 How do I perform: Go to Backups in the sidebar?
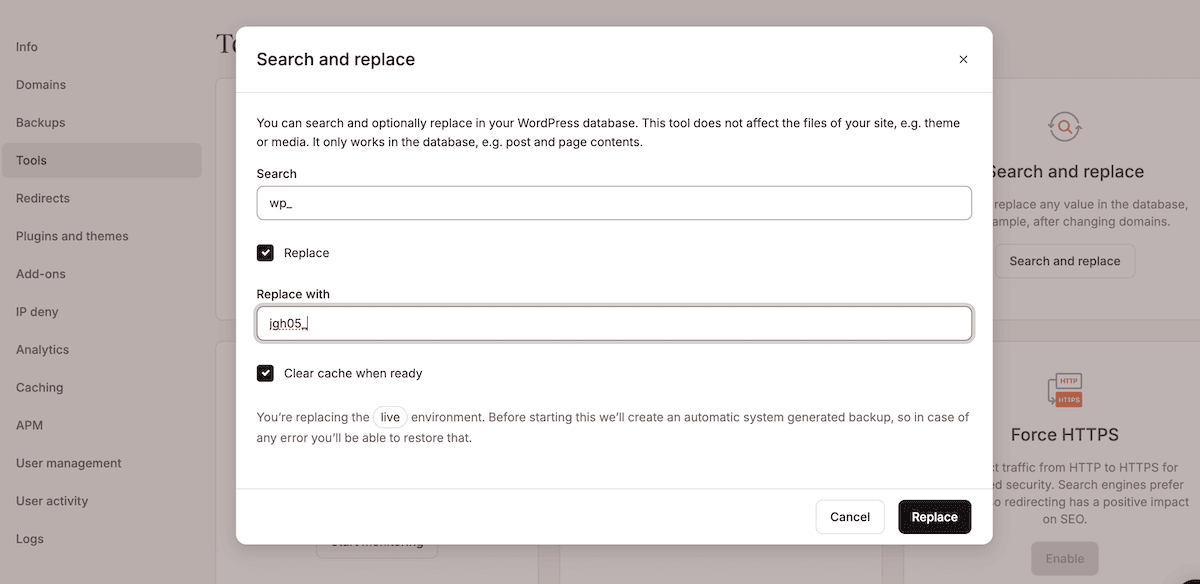(40, 123)
